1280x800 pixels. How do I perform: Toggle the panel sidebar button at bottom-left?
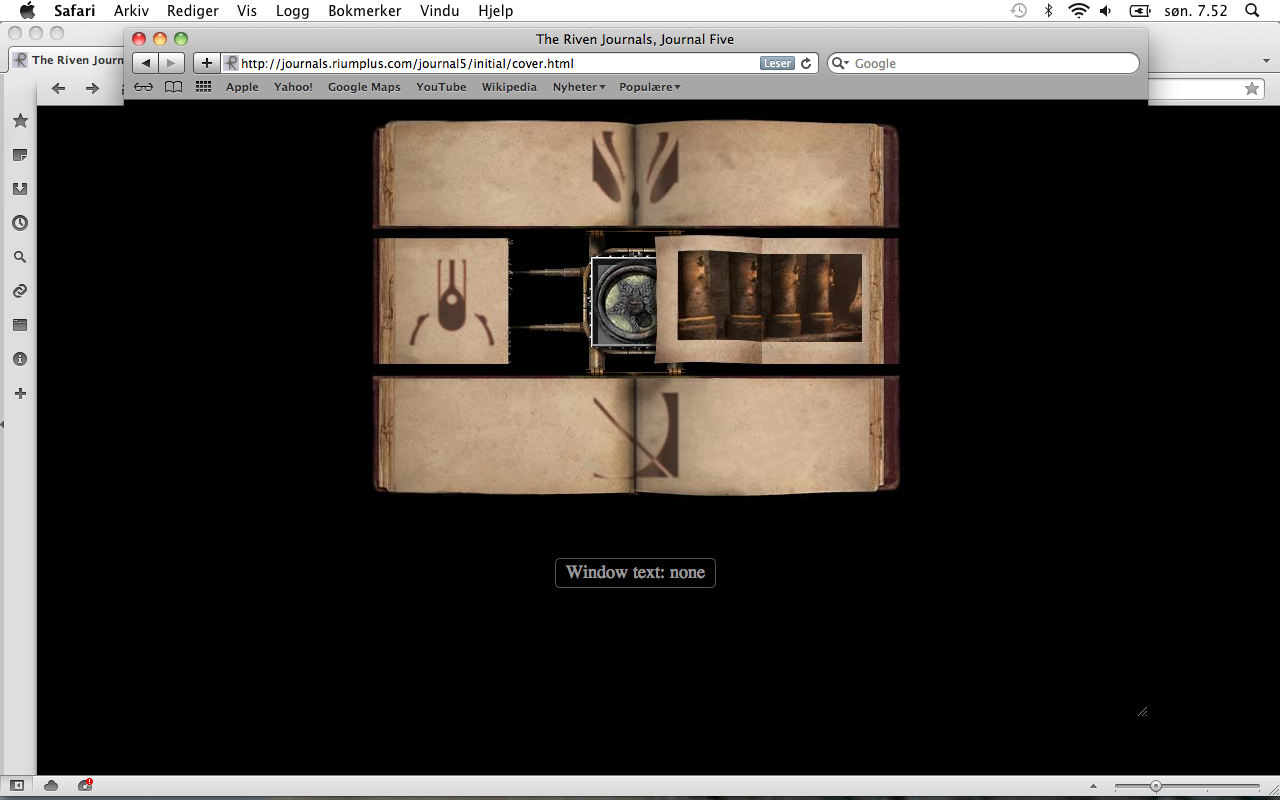click(17, 786)
